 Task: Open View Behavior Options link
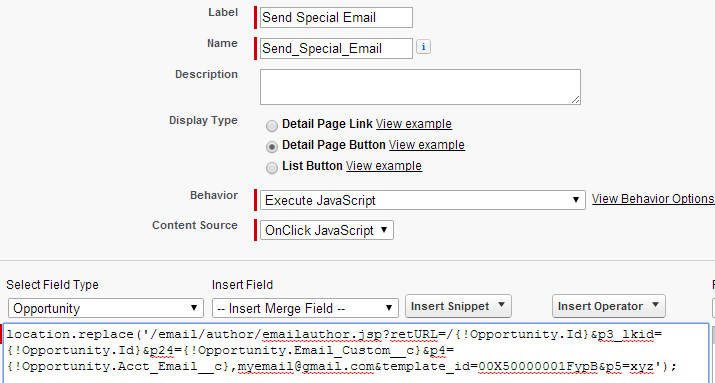pos(653,199)
